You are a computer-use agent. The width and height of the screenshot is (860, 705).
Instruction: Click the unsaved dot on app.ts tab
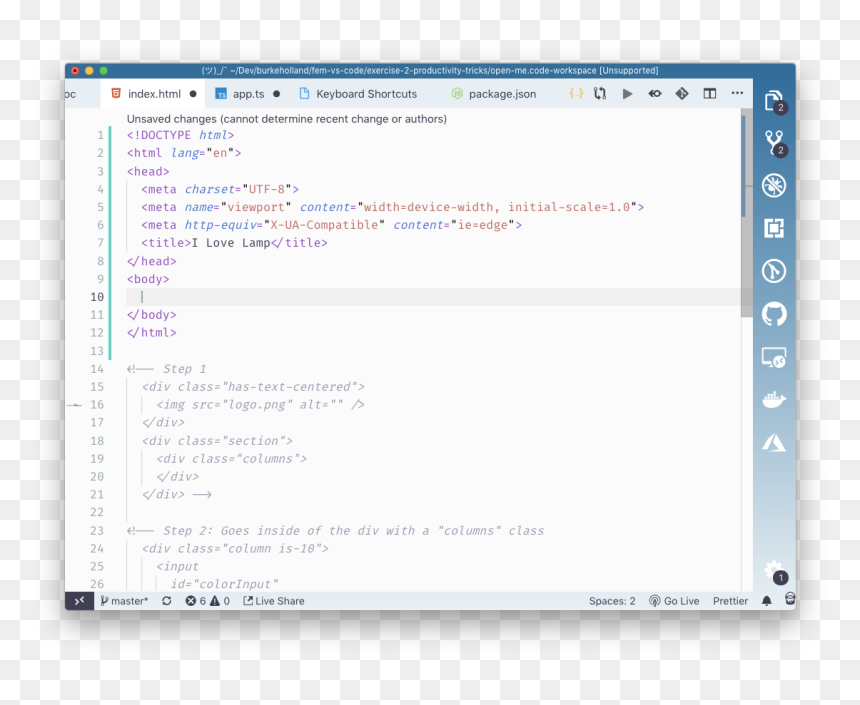[276, 94]
